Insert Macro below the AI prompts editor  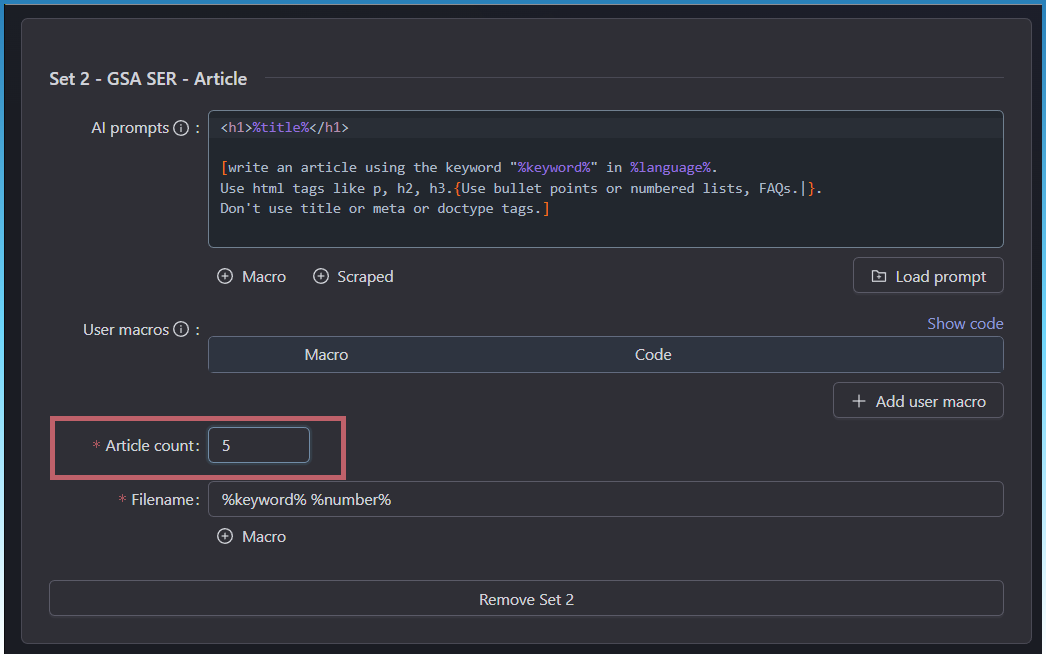click(252, 277)
